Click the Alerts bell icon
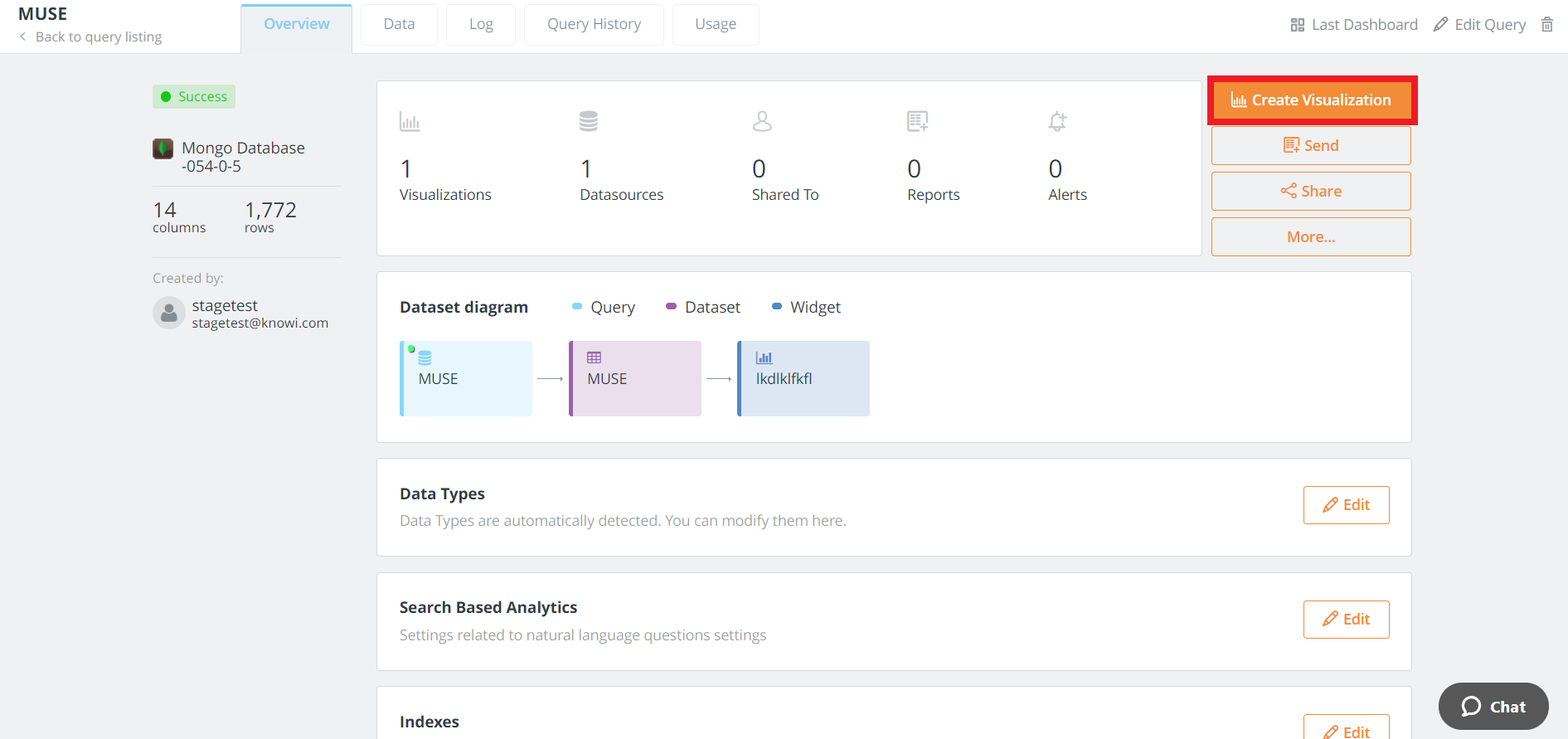 [x=1057, y=122]
